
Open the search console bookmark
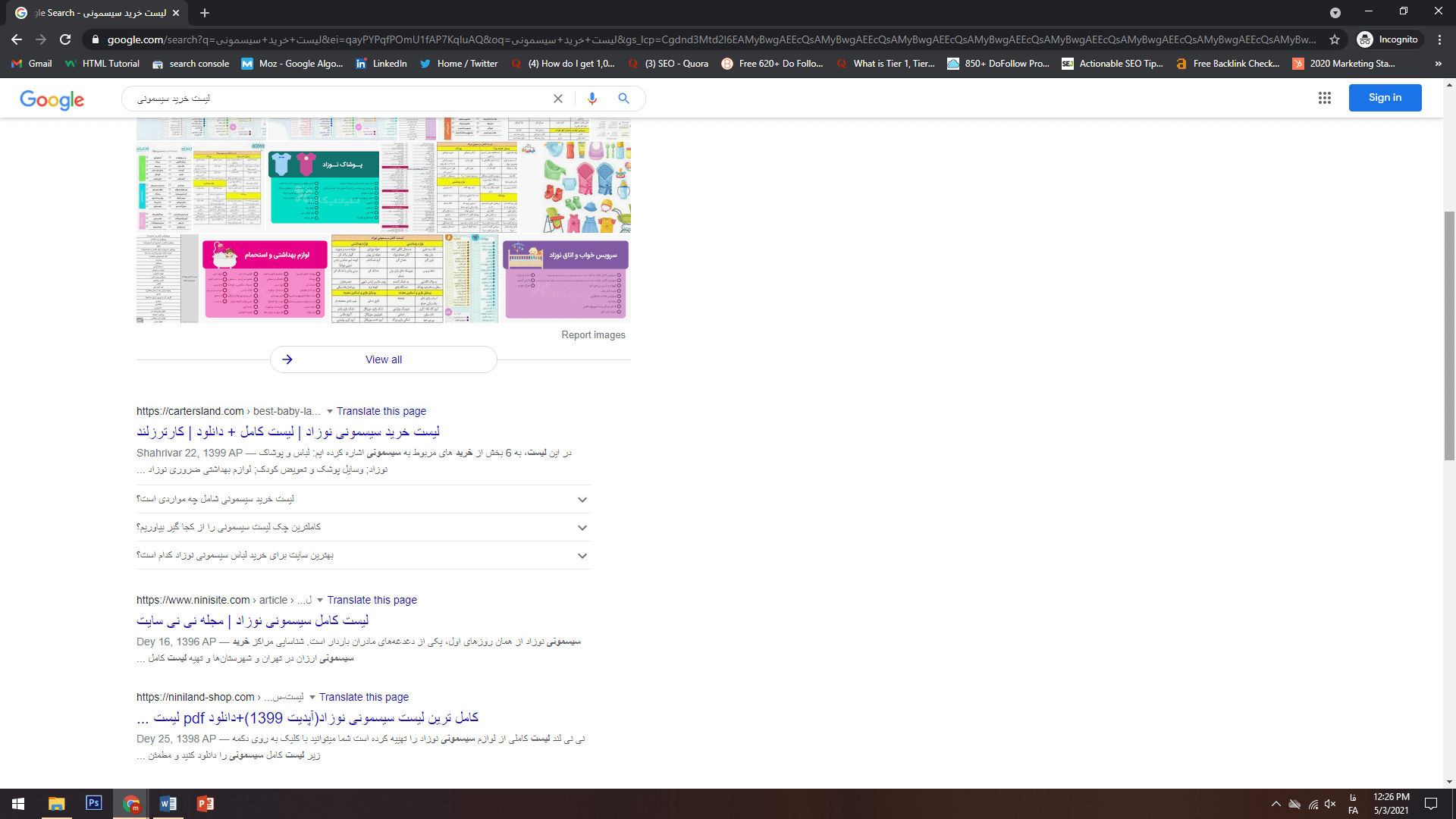(x=191, y=64)
